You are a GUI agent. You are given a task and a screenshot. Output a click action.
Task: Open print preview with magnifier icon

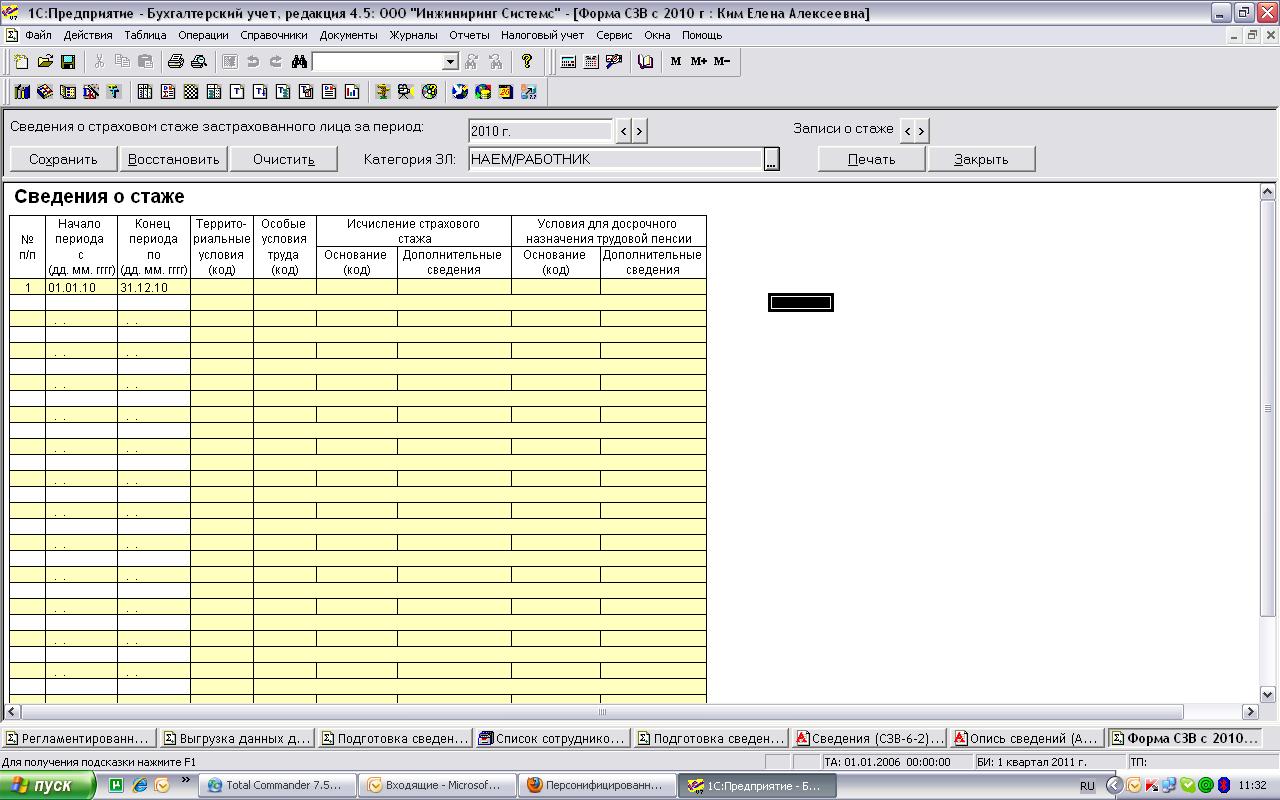pyautogui.click(x=199, y=62)
